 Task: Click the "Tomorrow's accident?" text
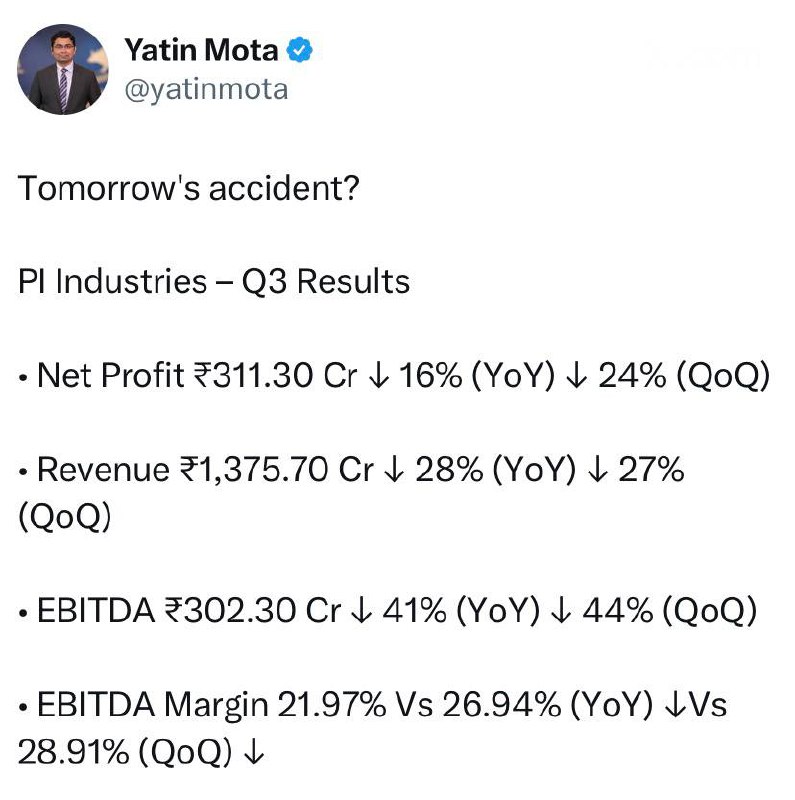pos(188,187)
